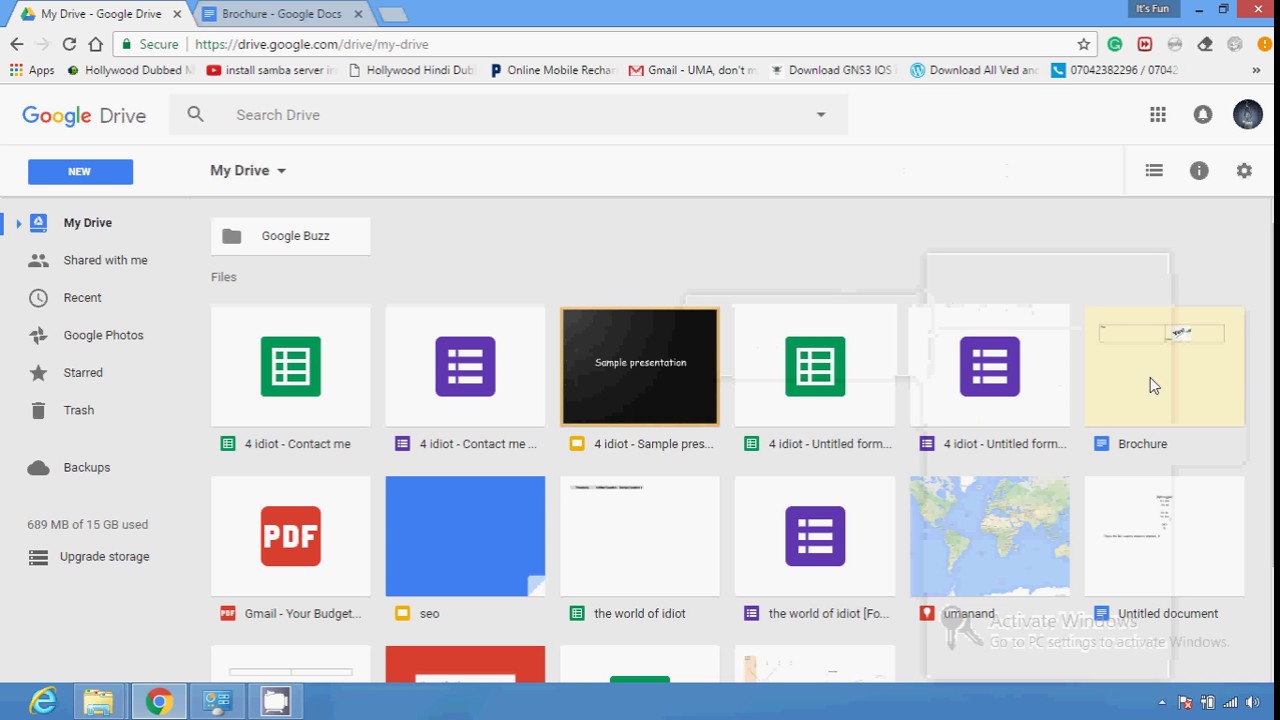Show file details info icon
Screen dimensions: 1280x720
pos(1199,171)
